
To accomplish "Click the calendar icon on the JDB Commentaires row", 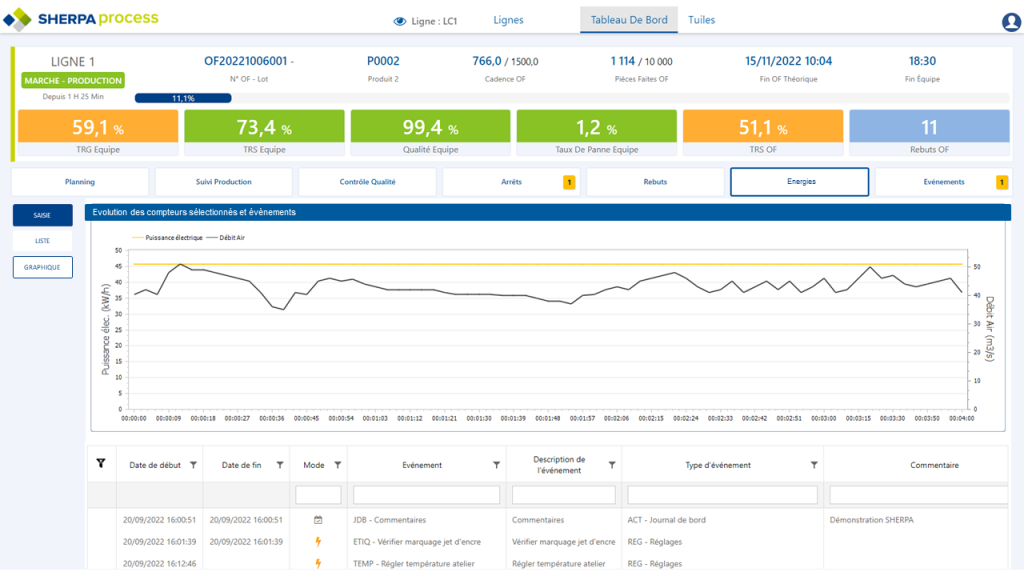I will tap(318, 518).
